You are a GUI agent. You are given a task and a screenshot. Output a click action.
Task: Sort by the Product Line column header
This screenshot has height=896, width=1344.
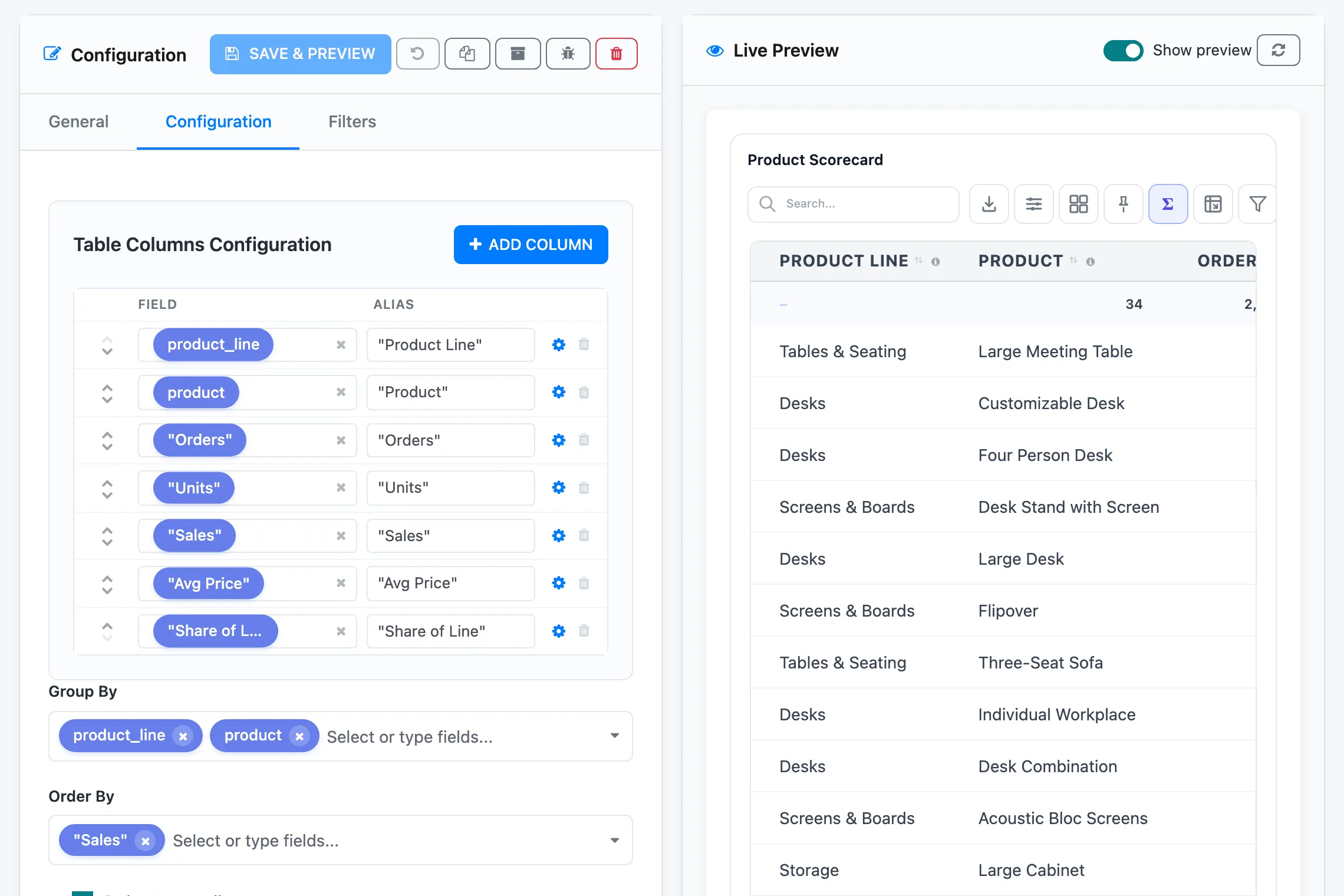[844, 261]
